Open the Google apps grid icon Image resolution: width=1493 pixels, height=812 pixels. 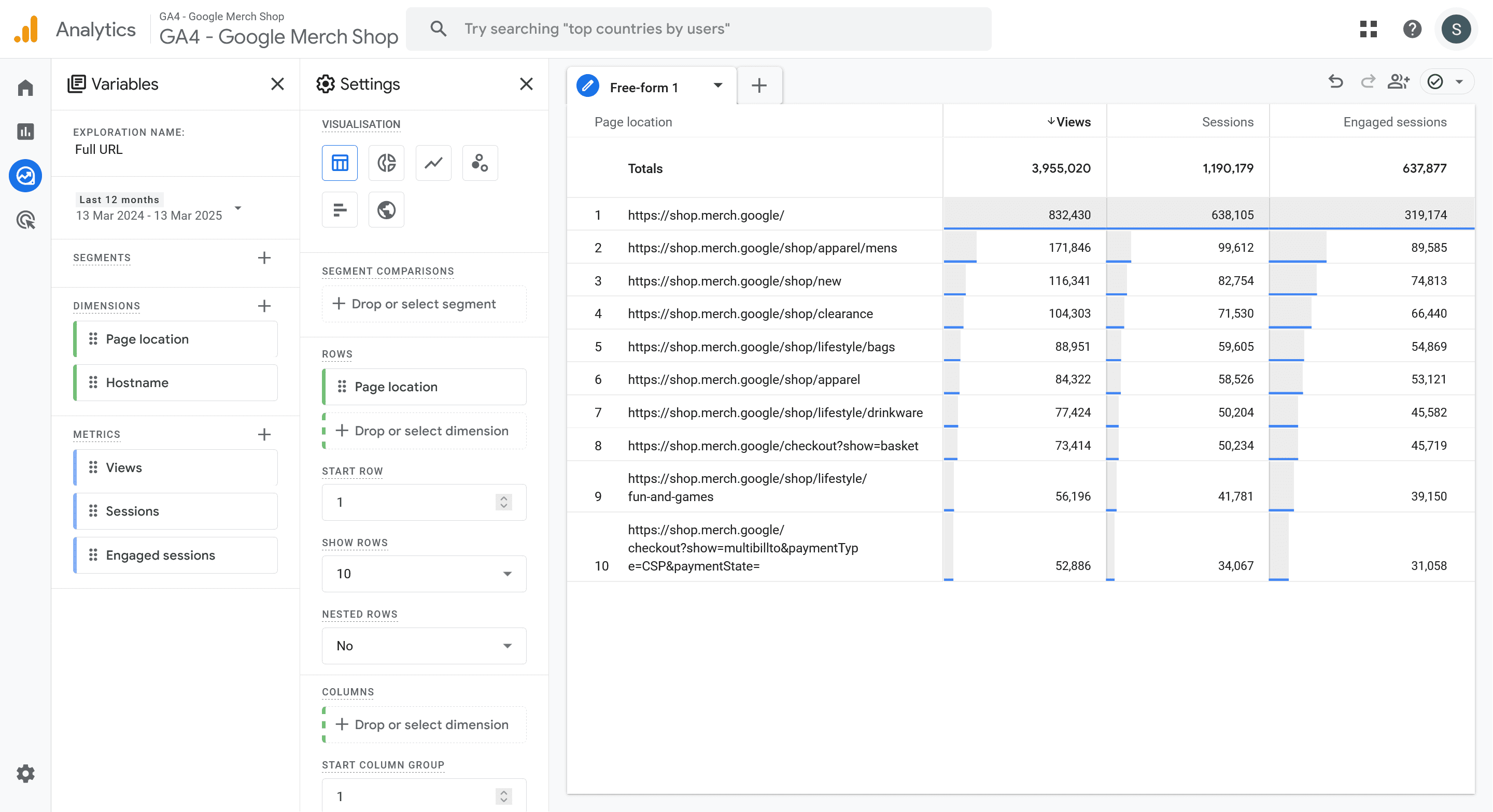(1369, 29)
